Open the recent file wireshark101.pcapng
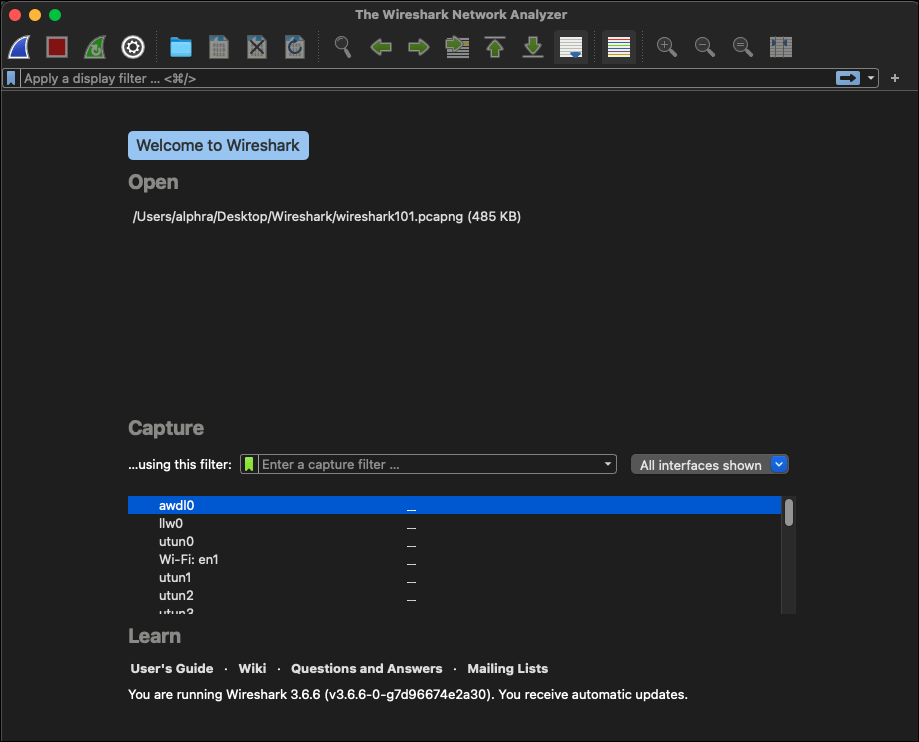Viewport: 919px width, 742px height. pyautogui.click(x=326, y=216)
